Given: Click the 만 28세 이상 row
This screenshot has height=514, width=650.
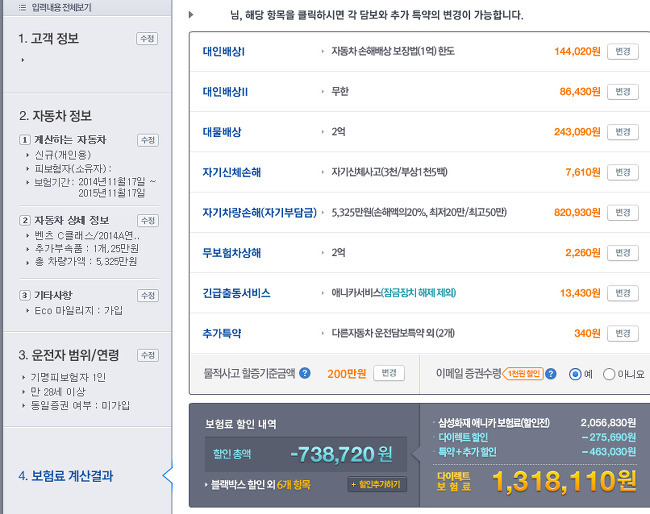Looking at the screenshot, I should click(58, 391).
